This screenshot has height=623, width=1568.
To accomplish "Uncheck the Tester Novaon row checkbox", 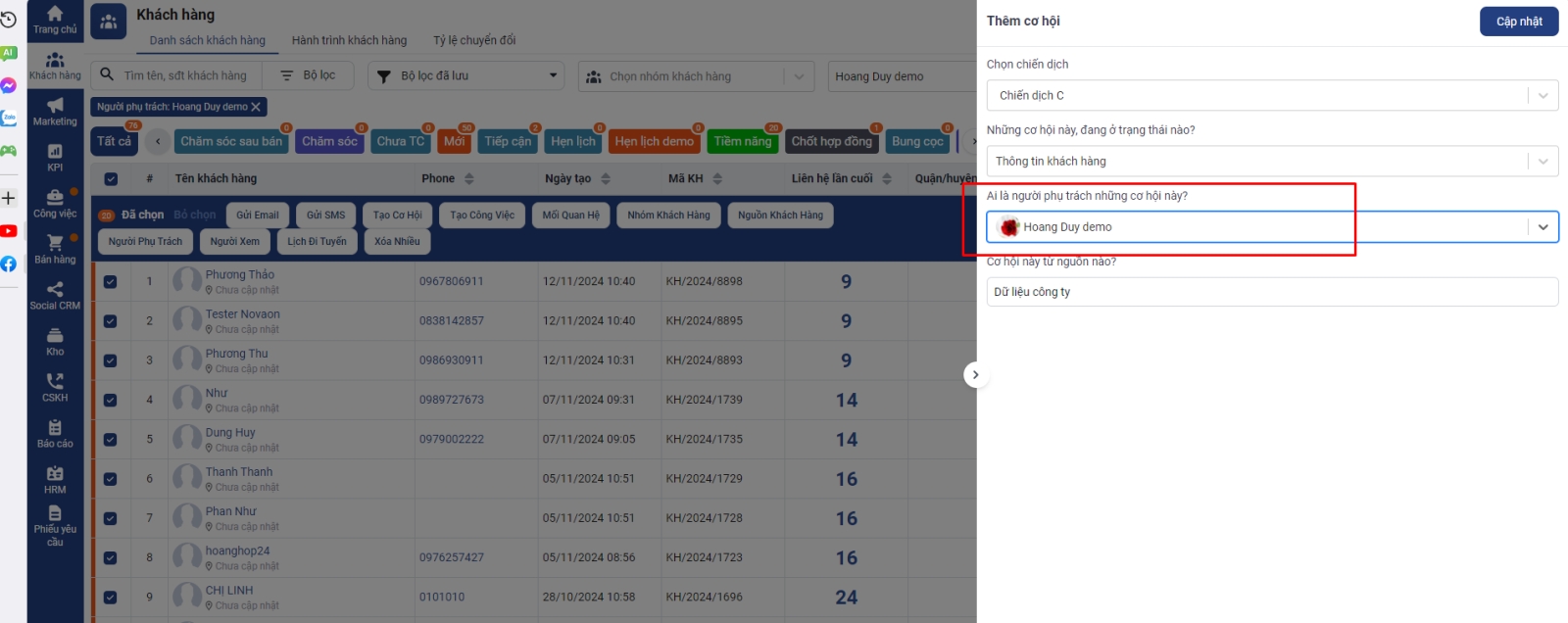I will click(111, 321).
